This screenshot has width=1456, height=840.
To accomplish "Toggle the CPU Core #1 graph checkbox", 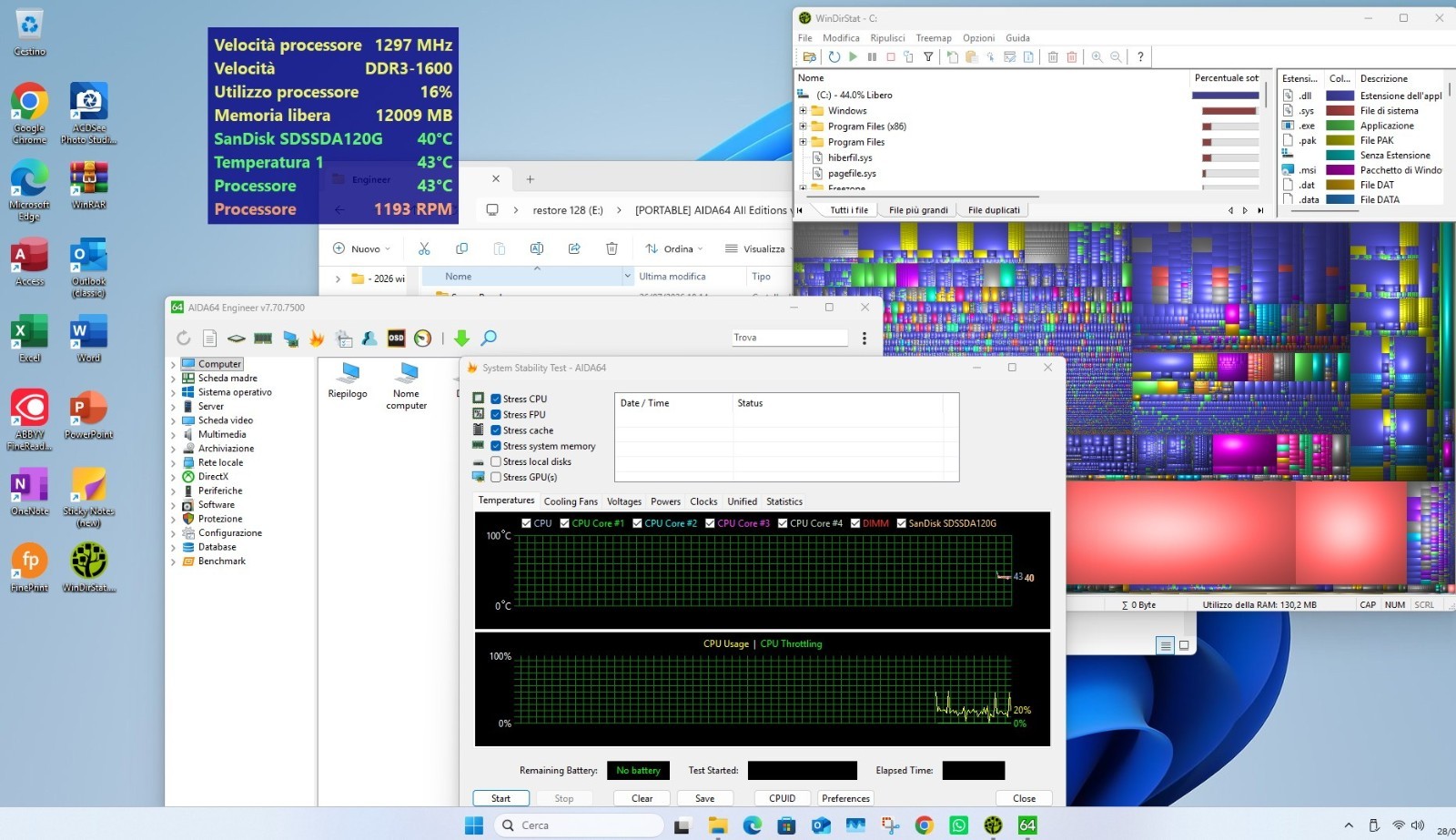I will tap(564, 523).
